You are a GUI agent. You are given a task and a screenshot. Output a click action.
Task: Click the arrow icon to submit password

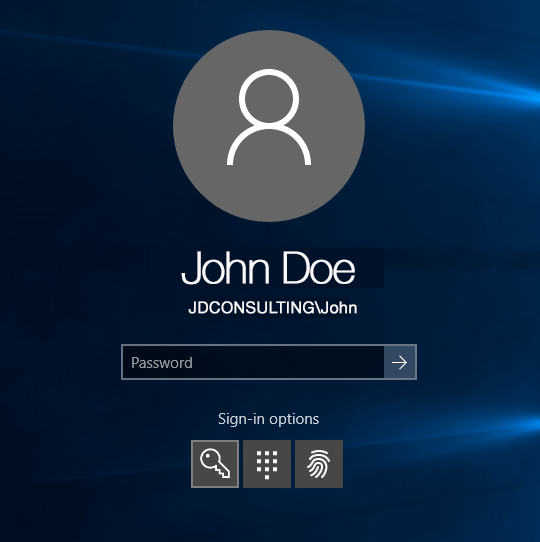(x=400, y=362)
